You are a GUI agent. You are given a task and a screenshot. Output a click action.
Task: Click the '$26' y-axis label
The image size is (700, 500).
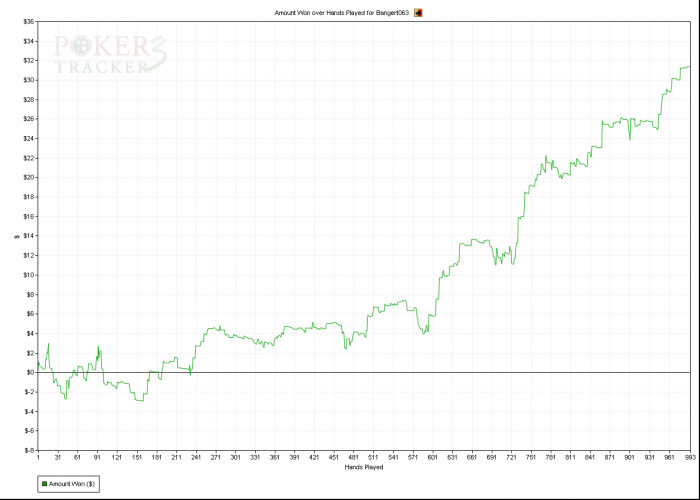click(30, 119)
